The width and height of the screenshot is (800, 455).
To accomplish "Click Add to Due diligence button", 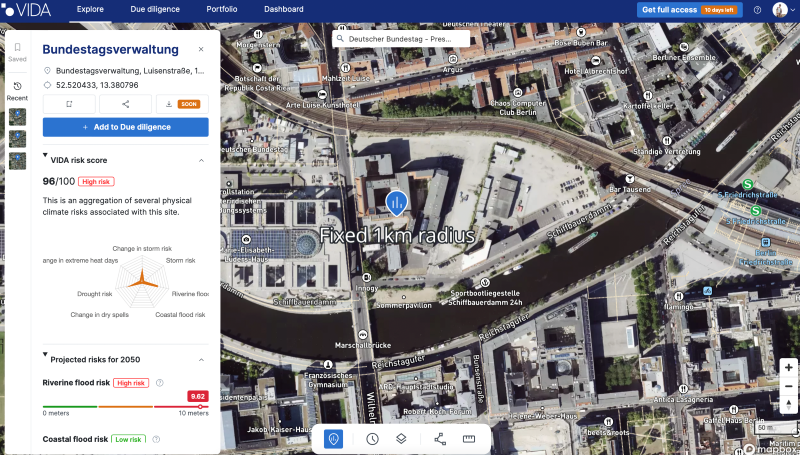I will (126, 127).
